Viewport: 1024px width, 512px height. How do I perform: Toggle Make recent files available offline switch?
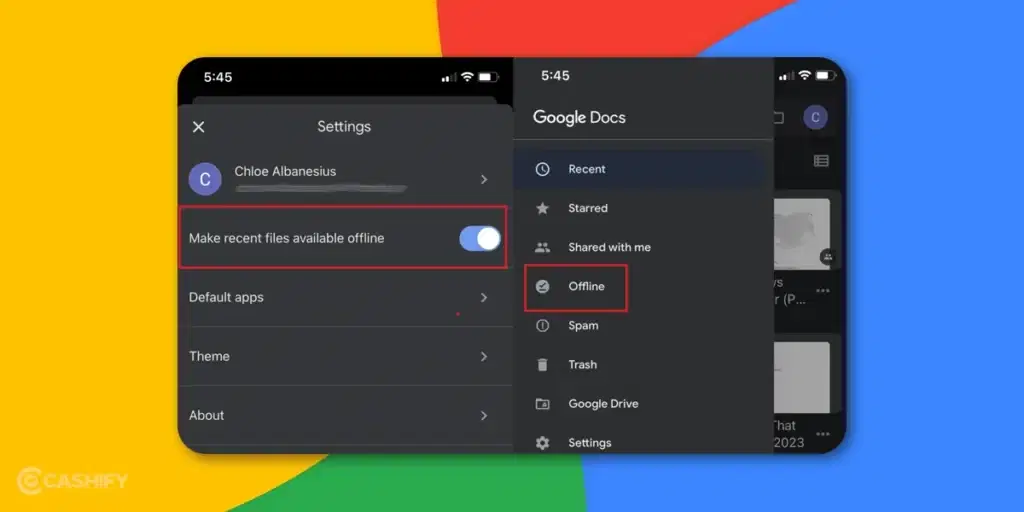480,238
